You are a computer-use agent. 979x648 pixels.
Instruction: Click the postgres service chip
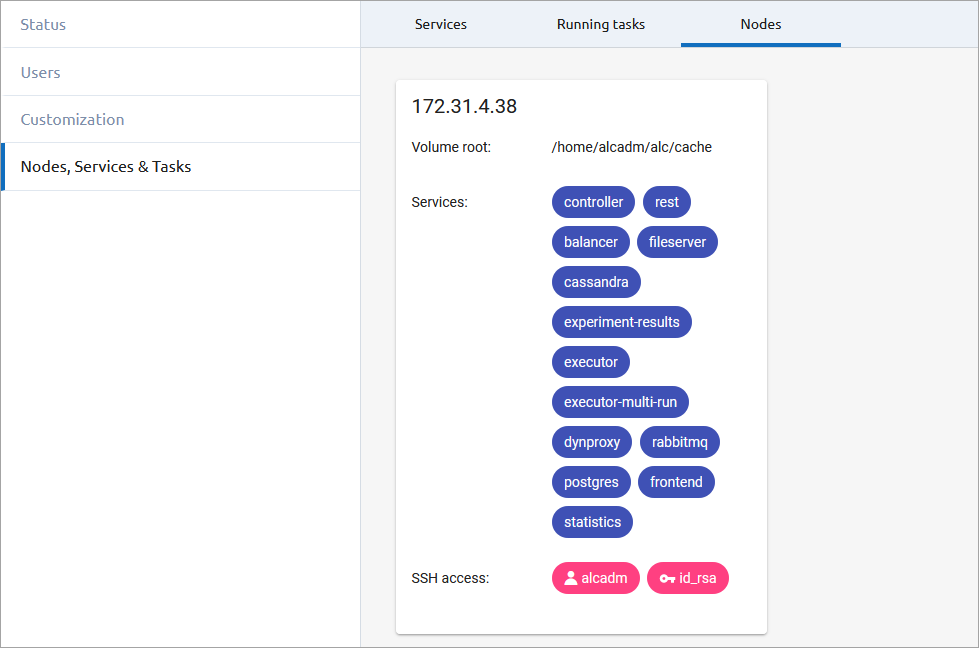[x=591, y=482]
